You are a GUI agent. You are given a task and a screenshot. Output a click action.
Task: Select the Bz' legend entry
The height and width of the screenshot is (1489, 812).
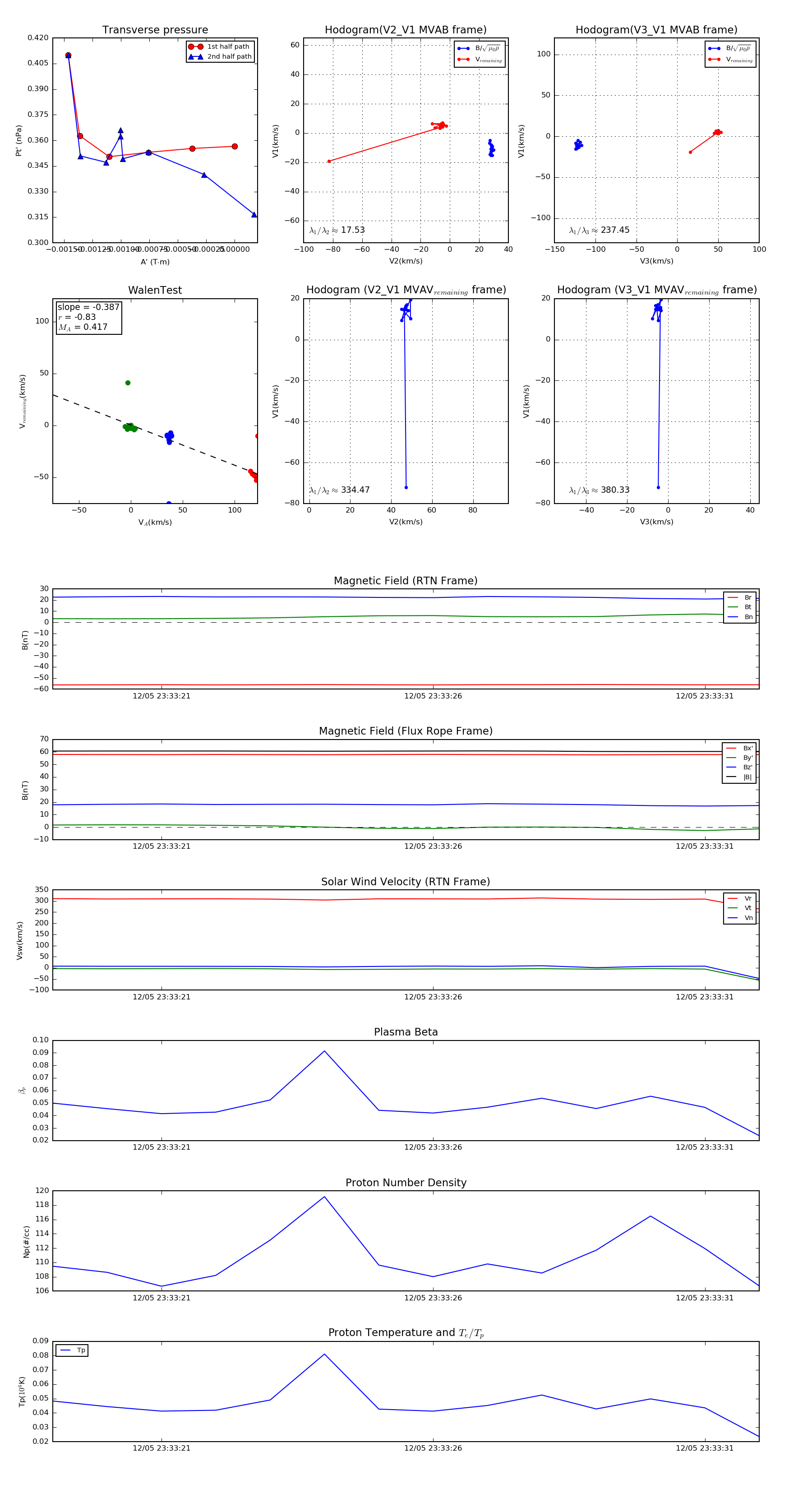click(x=739, y=767)
